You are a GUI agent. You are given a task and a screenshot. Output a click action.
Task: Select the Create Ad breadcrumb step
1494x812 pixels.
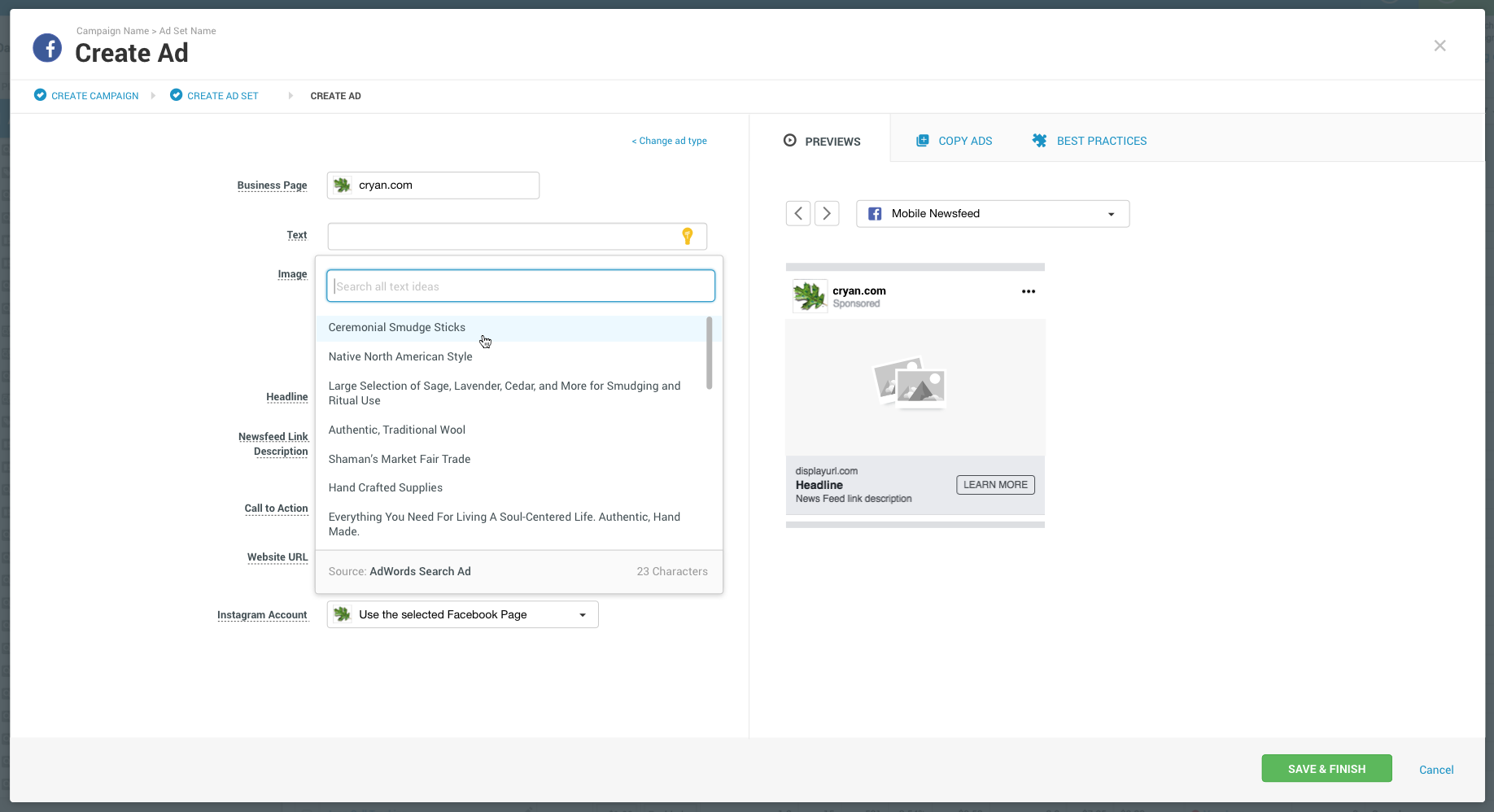point(335,96)
